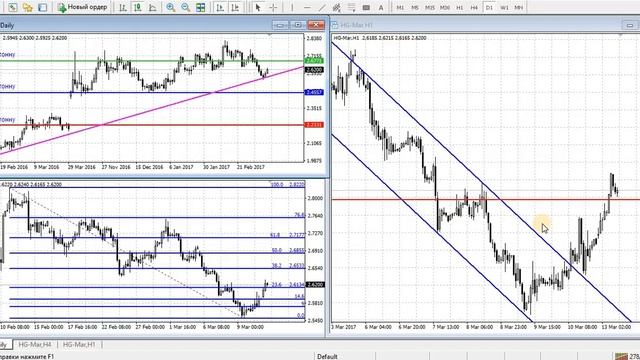640x360 pixels.
Task: Minimize the HG-Mar,H1 chart window
Action: click(630, 25)
